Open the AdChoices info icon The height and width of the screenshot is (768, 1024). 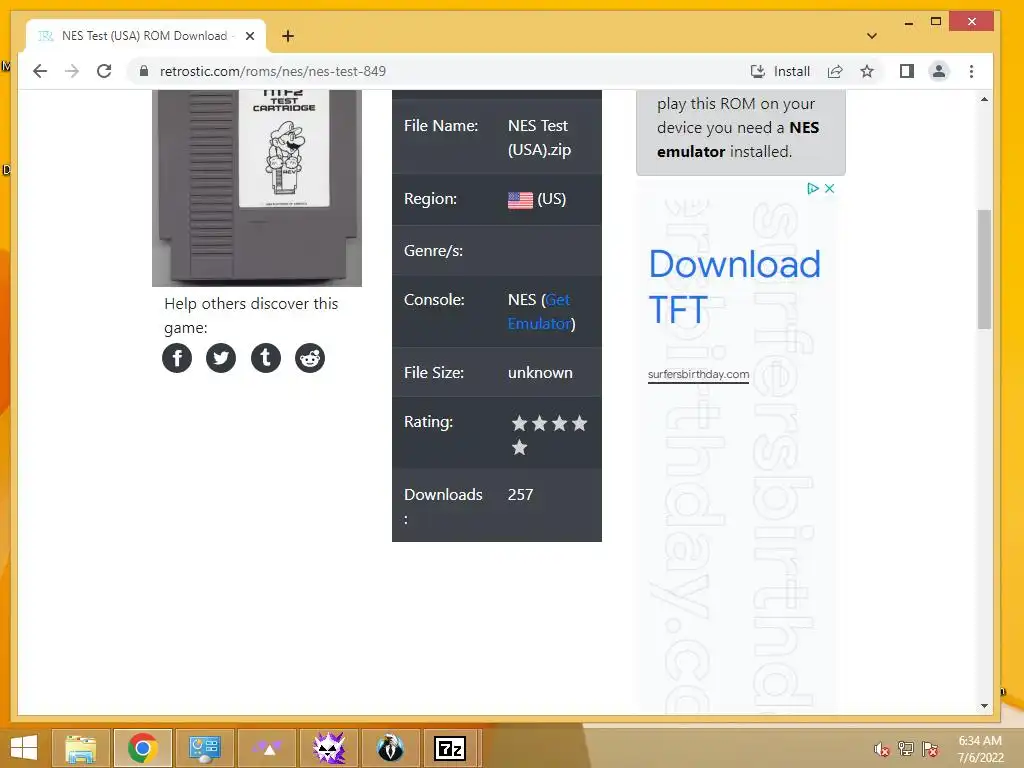coord(812,188)
